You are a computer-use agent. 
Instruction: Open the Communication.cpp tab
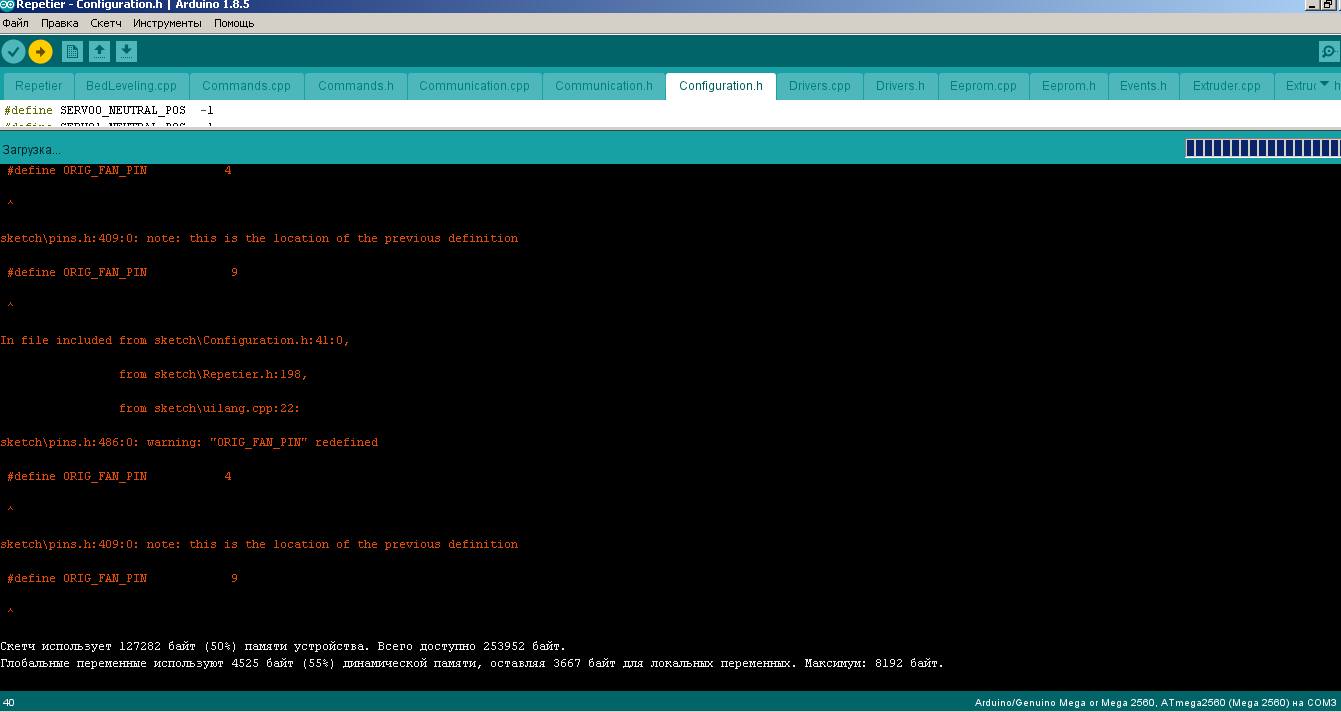click(474, 86)
